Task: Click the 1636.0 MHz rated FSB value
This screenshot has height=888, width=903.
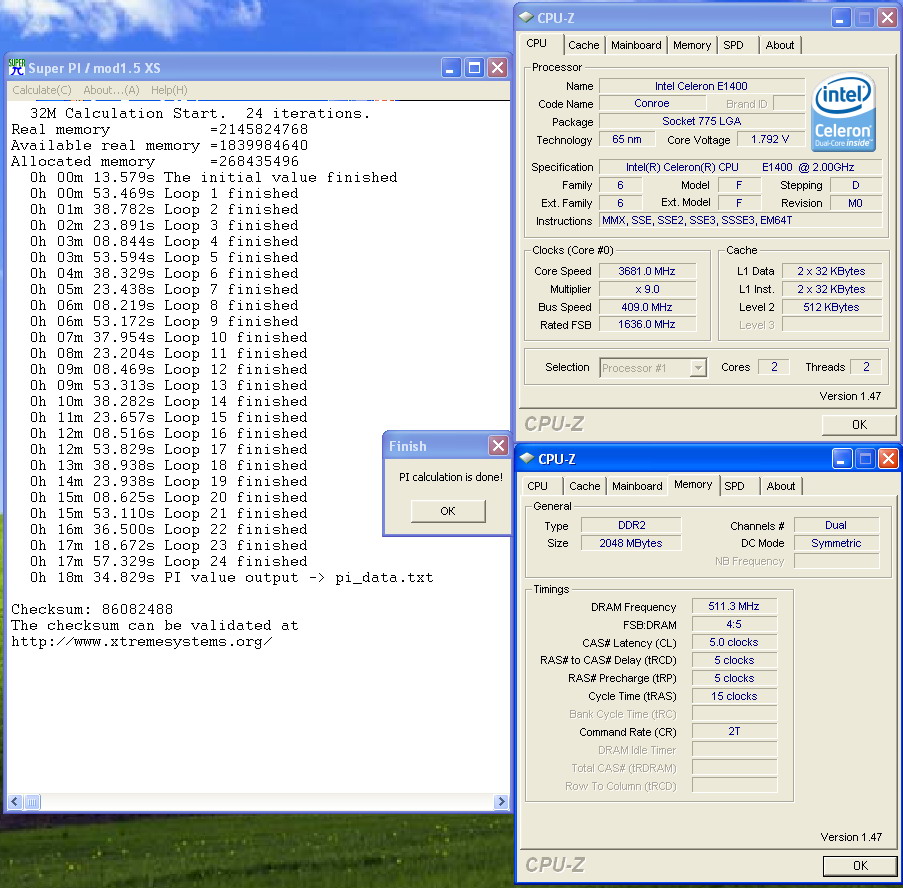Action: pos(647,324)
